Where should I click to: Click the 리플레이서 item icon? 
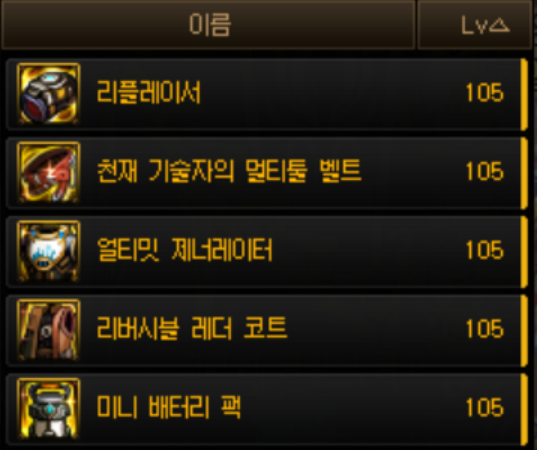click(x=49, y=93)
